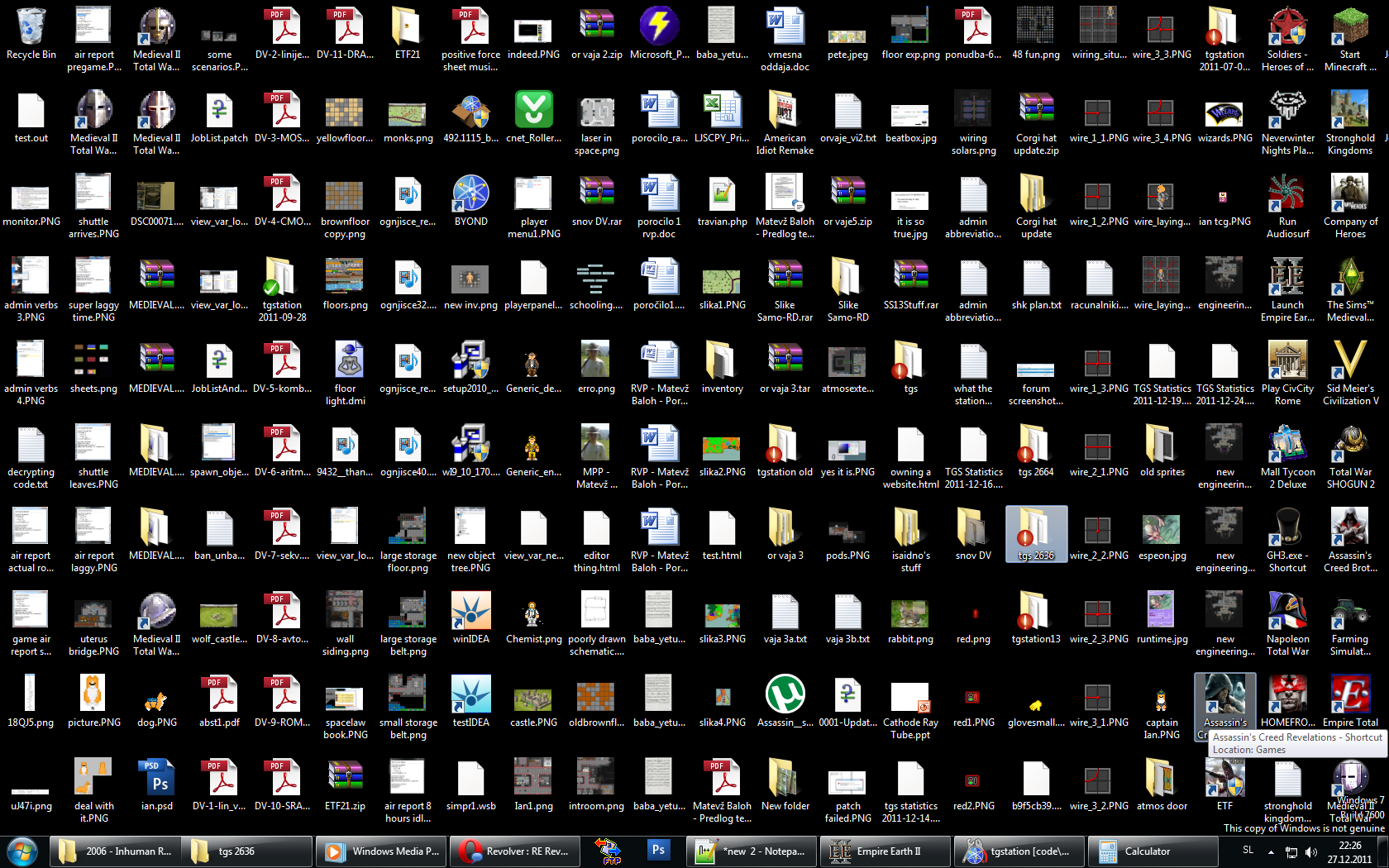Viewport: 1389px width, 868px height.
Task: Open The Sims Medieval shortcut
Action: [x=1351, y=279]
